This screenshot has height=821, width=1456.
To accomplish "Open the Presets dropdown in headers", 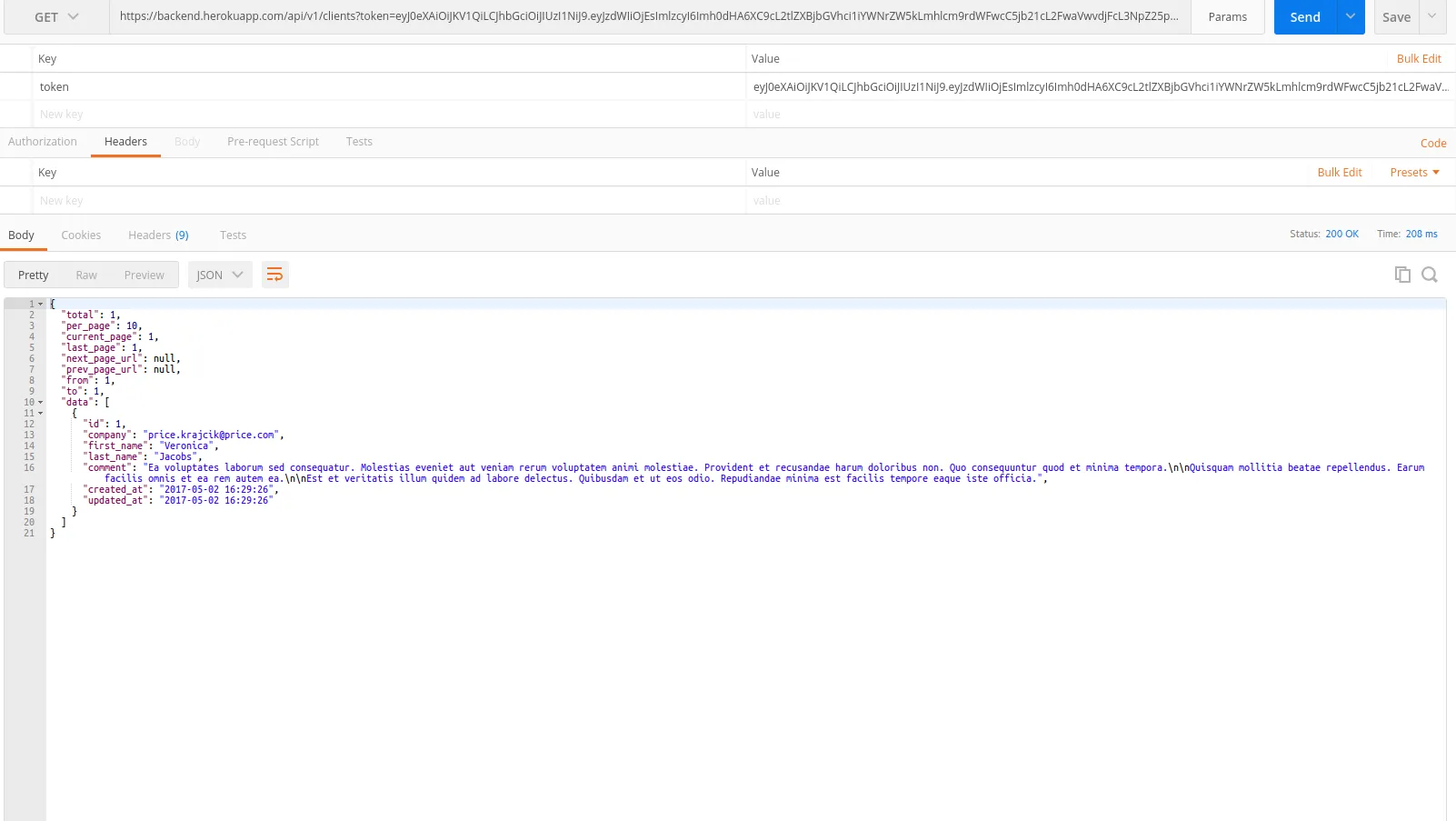I will pos(1415,173).
